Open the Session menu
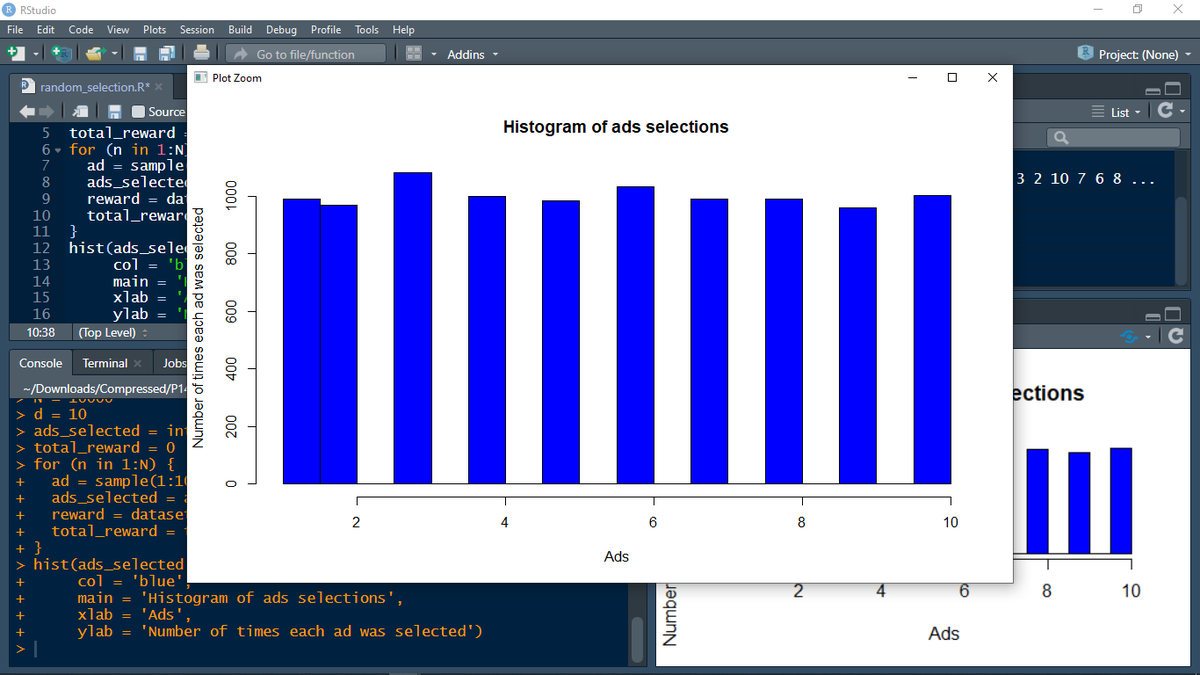 point(197,30)
